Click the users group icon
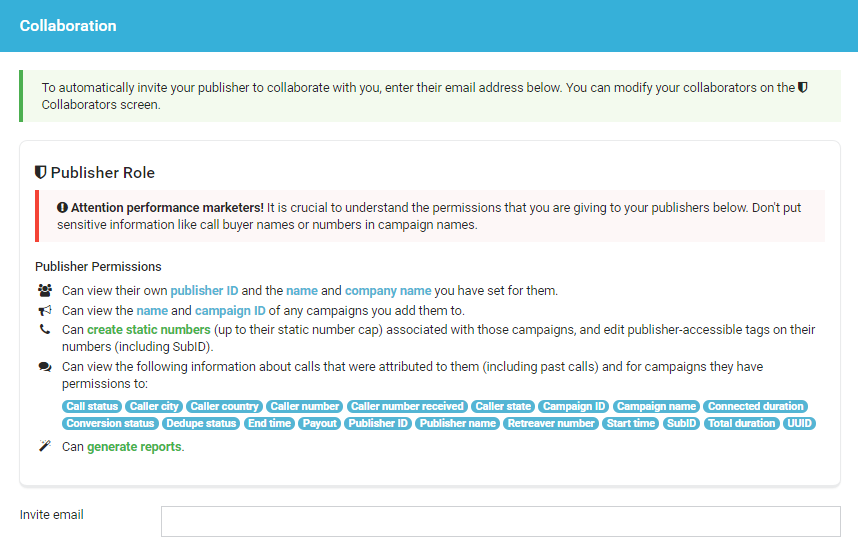 (45, 290)
